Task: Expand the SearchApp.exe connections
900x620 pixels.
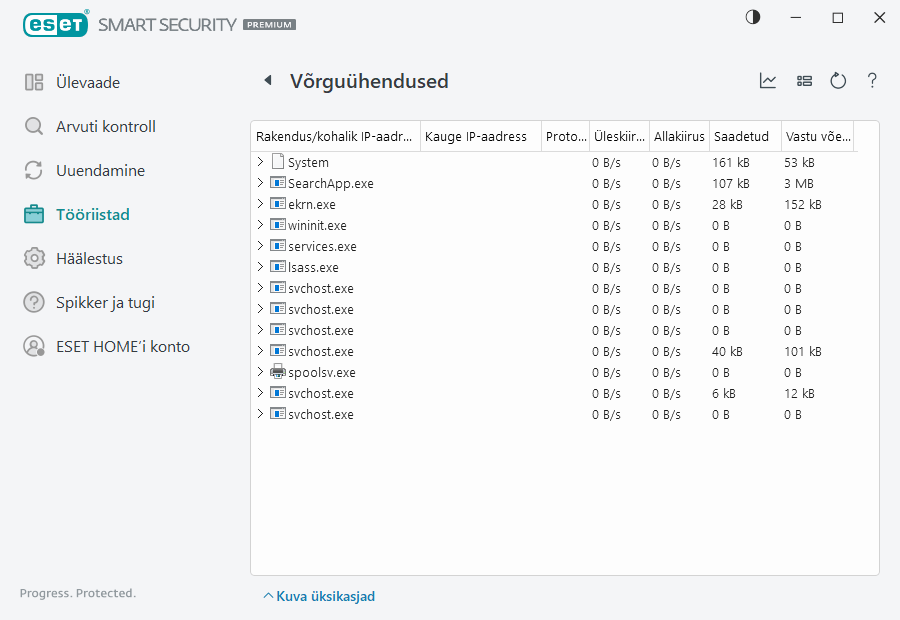Action: [260, 183]
